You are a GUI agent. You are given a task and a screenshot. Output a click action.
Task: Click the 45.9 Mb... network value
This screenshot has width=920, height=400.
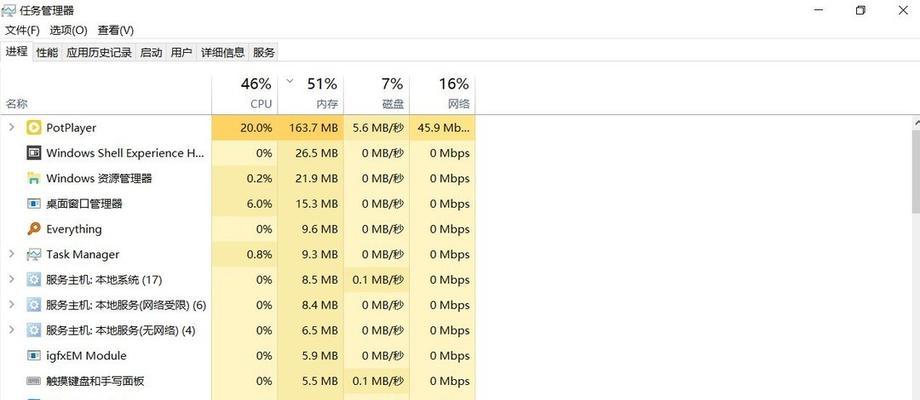(x=444, y=127)
